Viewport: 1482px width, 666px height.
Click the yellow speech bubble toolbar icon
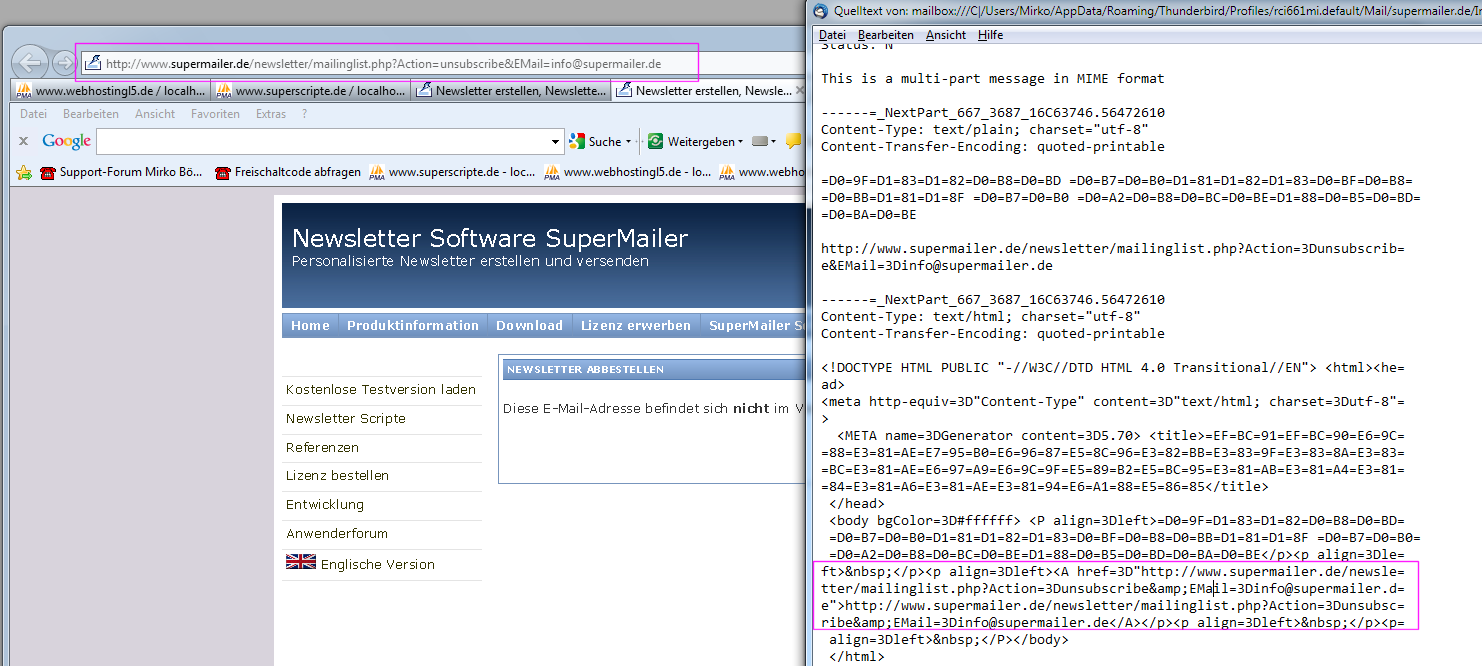click(794, 141)
